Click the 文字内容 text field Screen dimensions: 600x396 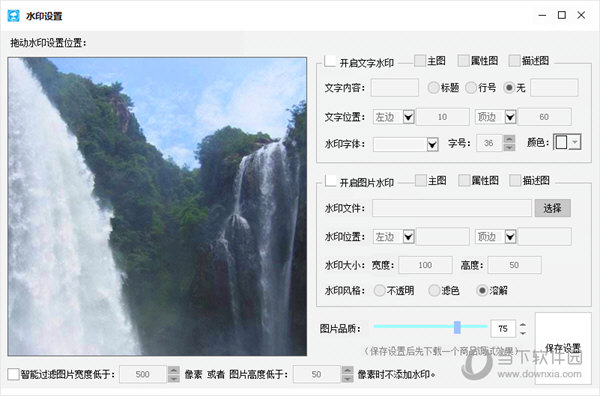(395, 88)
